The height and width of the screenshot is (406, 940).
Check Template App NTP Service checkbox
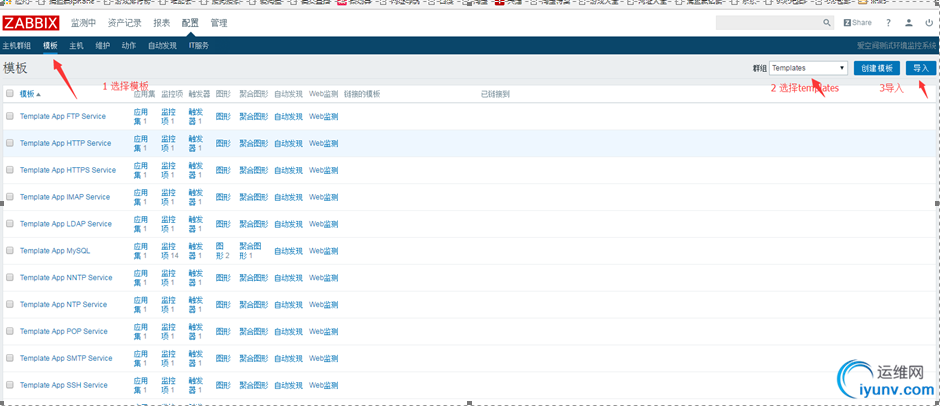[10, 304]
